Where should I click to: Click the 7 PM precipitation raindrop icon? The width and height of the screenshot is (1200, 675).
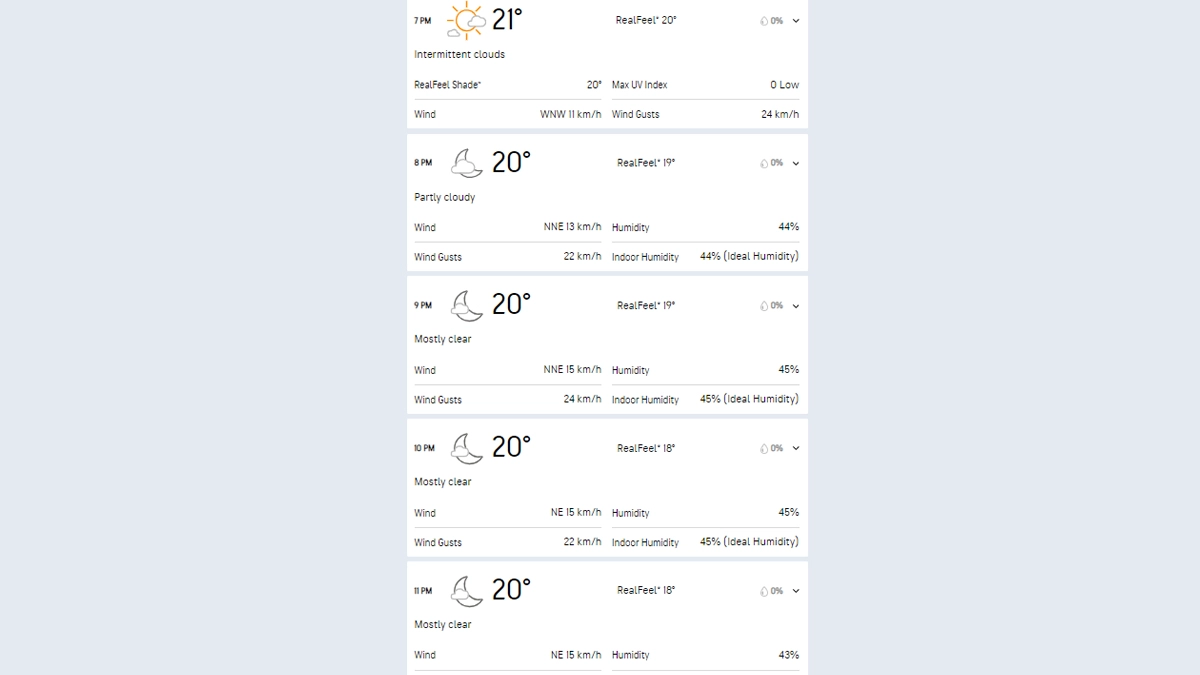[764, 21]
